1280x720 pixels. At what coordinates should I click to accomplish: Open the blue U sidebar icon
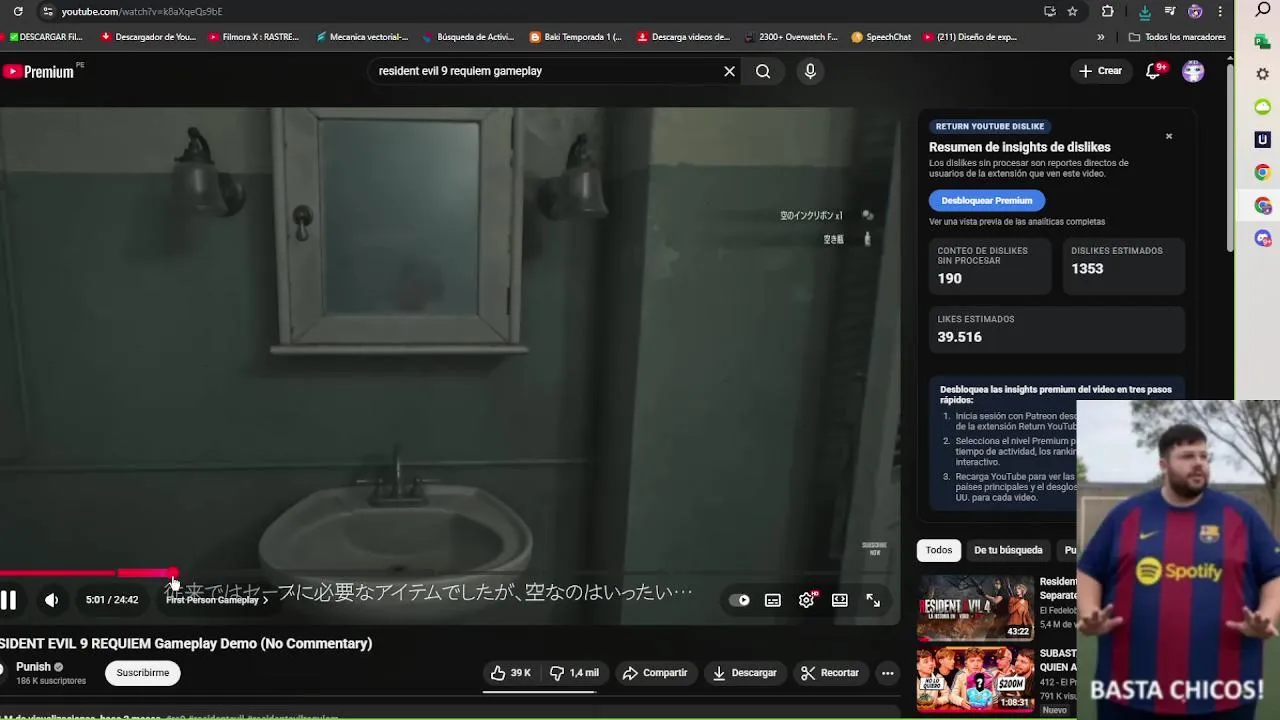1263,140
